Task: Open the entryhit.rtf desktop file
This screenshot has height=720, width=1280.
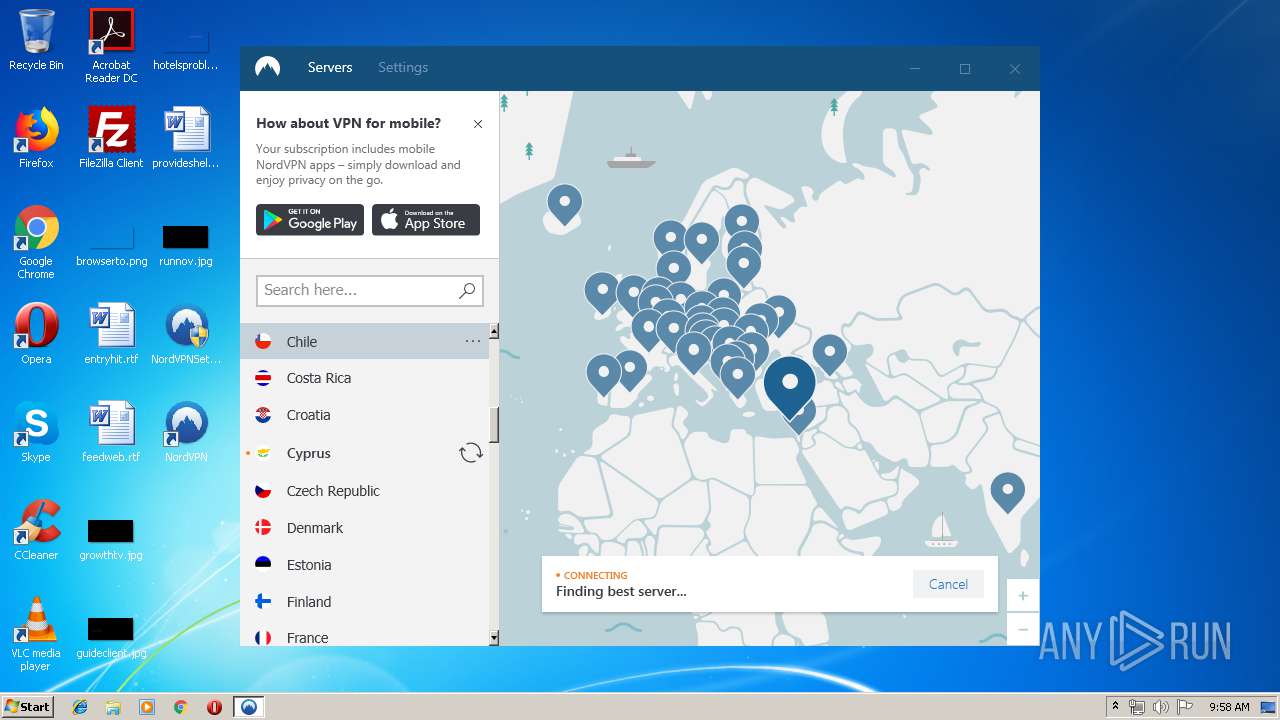Action: (111, 334)
